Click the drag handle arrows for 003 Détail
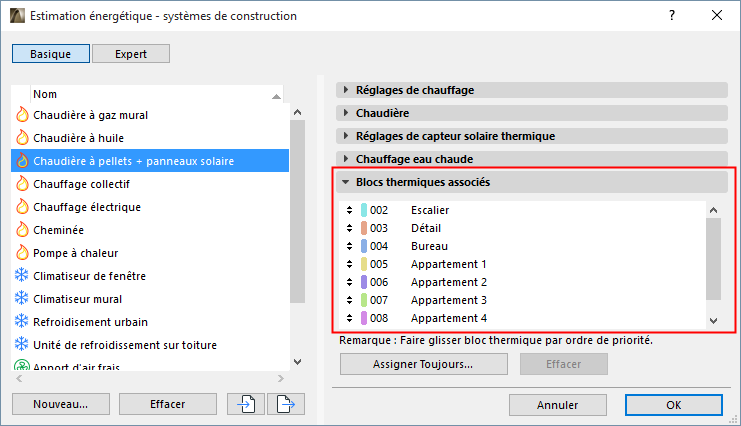This screenshot has width=741, height=426. (x=349, y=228)
